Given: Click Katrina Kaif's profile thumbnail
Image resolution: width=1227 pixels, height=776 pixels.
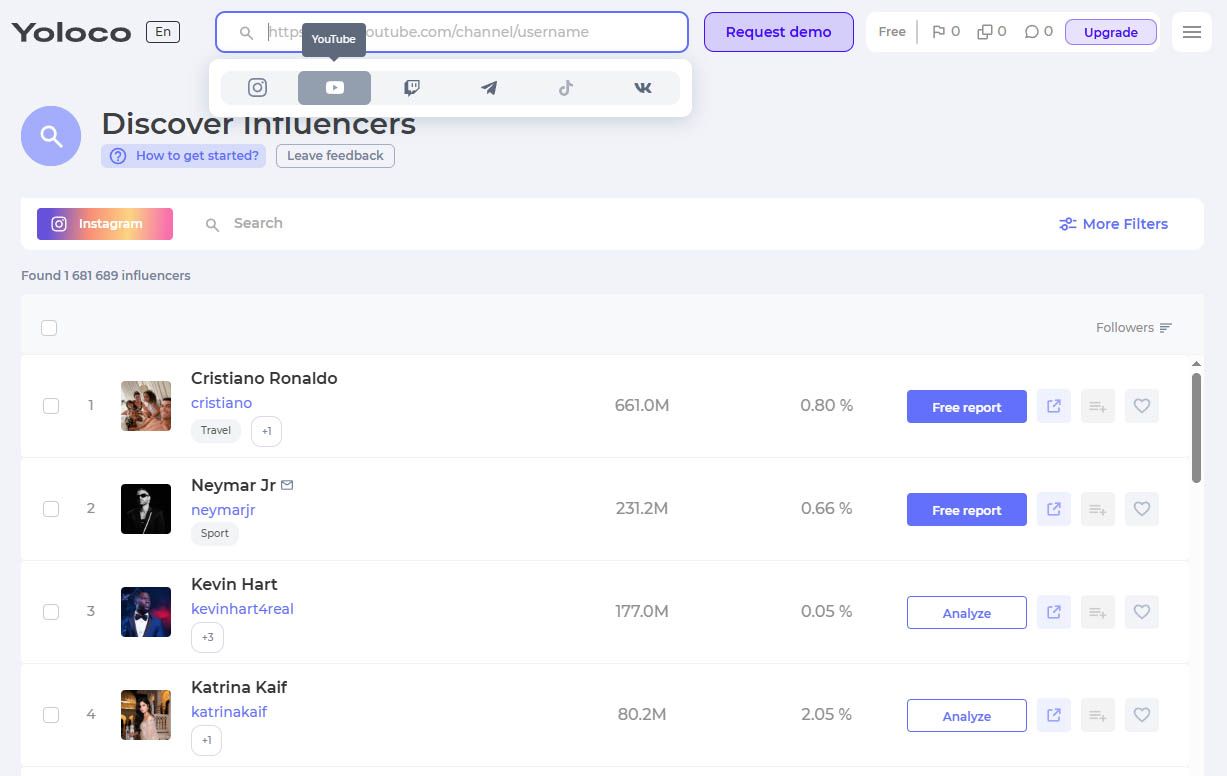Looking at the screenshot, I should click(x=146, y=715).
